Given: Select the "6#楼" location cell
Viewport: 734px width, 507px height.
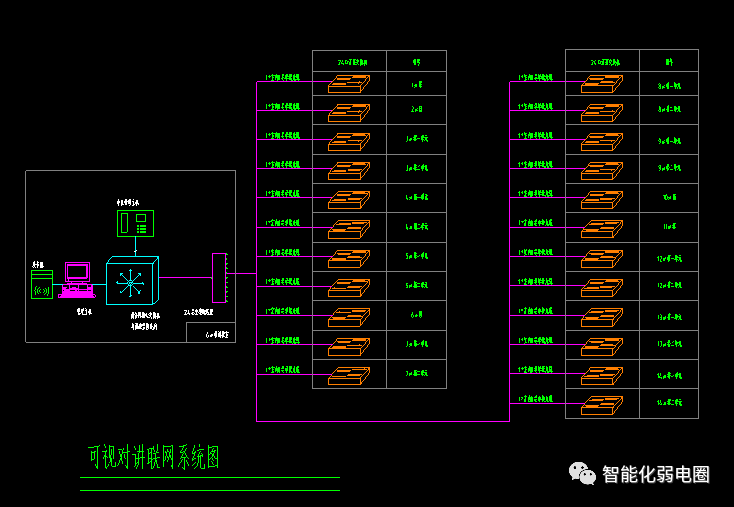Looking at the screenshot, I should pos(417,316).
